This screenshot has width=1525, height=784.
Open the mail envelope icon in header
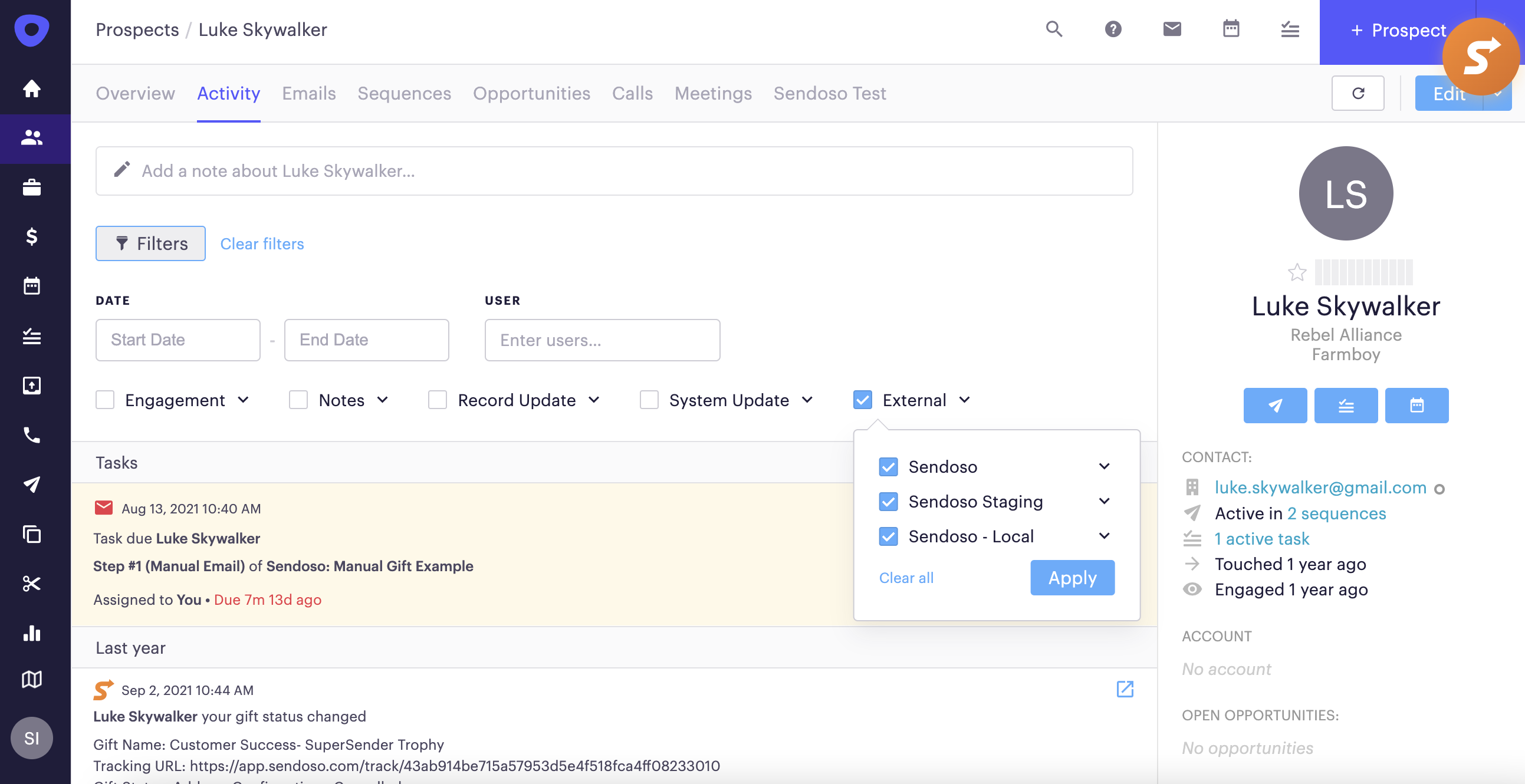pos(1172,29)
